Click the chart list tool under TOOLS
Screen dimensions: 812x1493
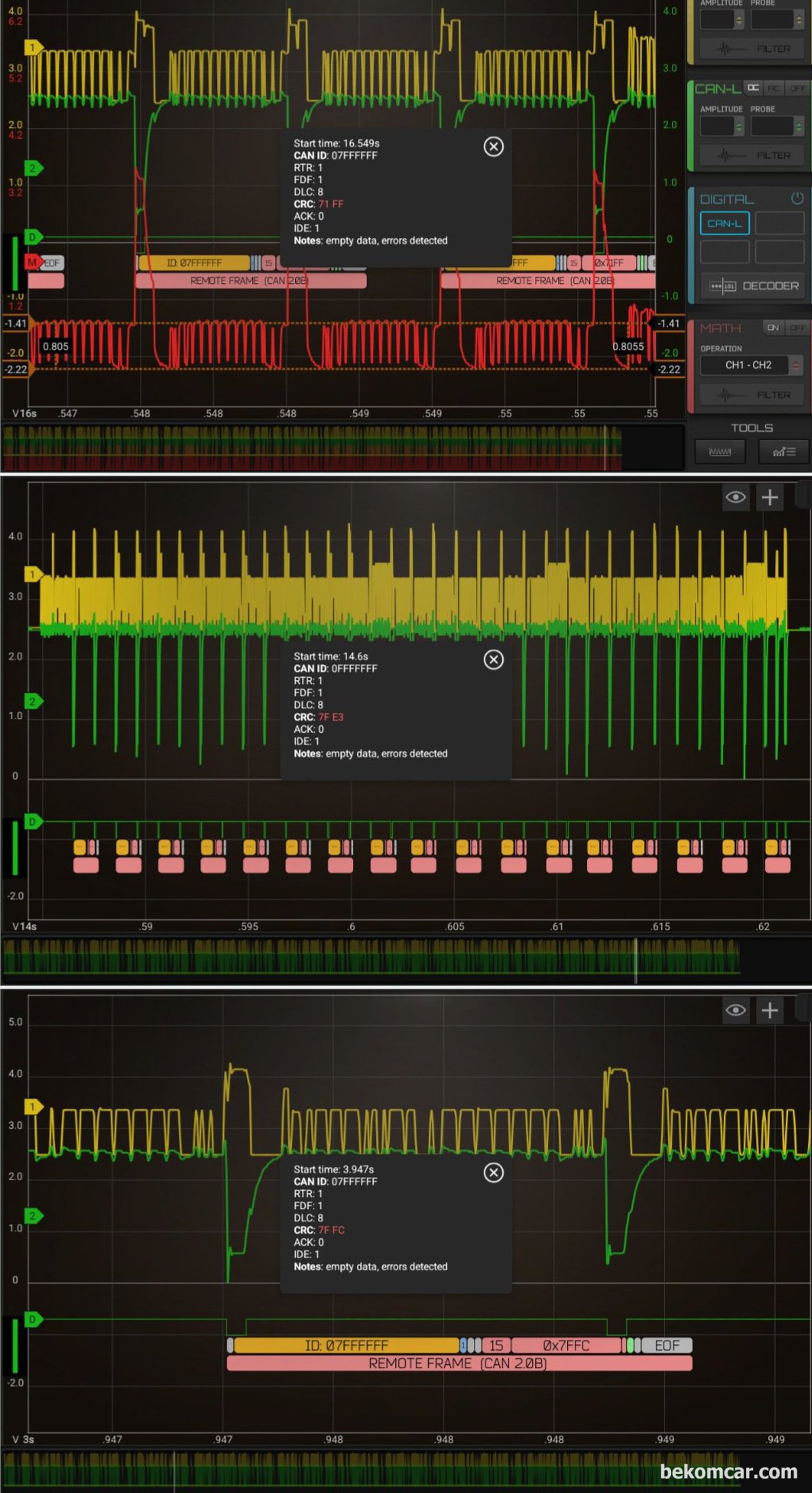click(784, 452)
